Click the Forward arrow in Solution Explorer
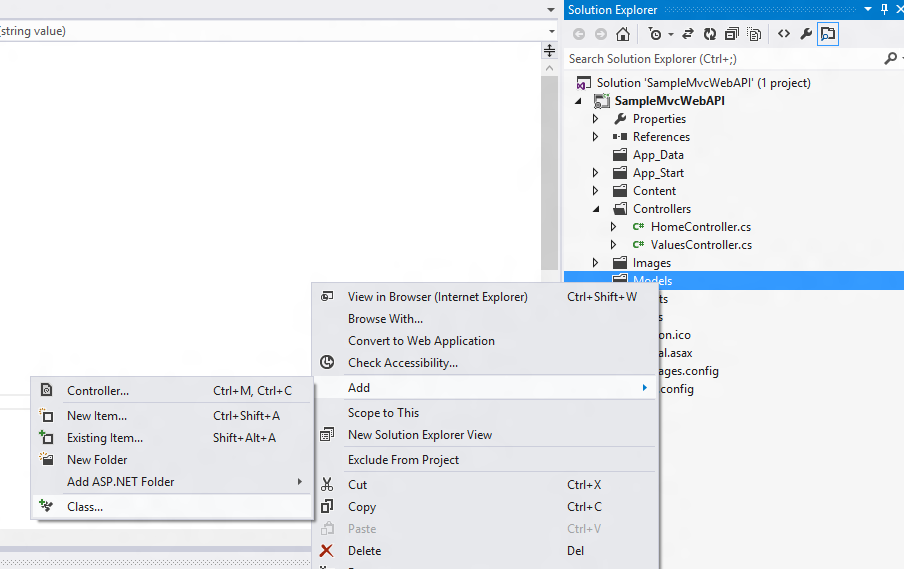904x569 pixels. [601, 34]
